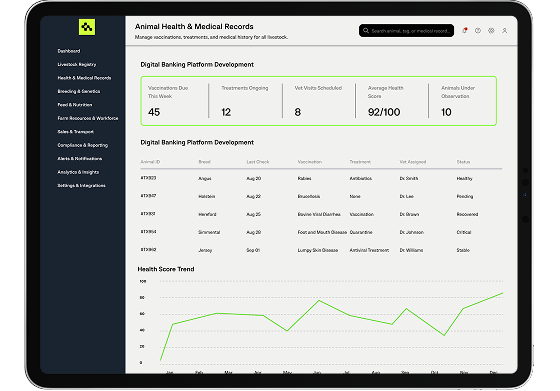Open Analytics & Insights
The image size is (560, 391).
coord(78,172)
